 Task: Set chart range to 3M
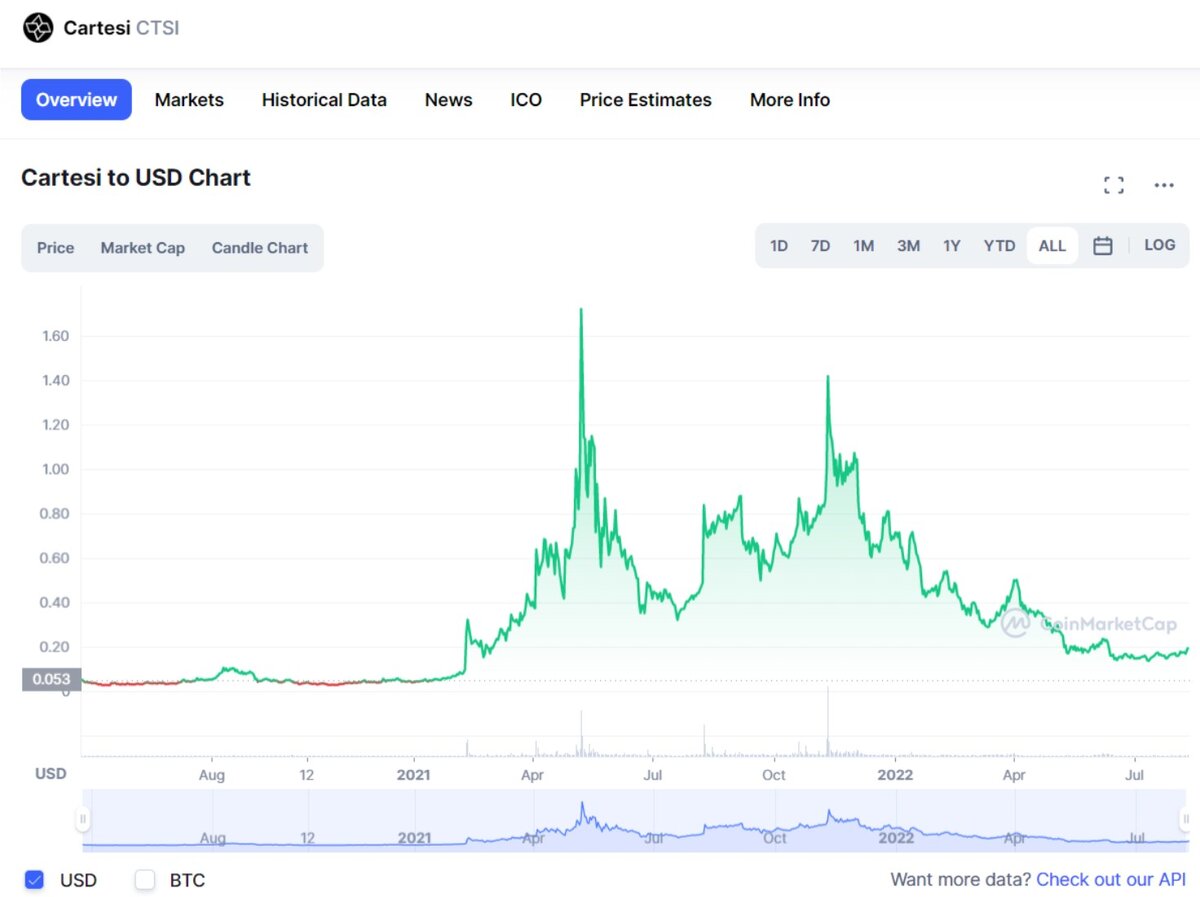[908, 246]
